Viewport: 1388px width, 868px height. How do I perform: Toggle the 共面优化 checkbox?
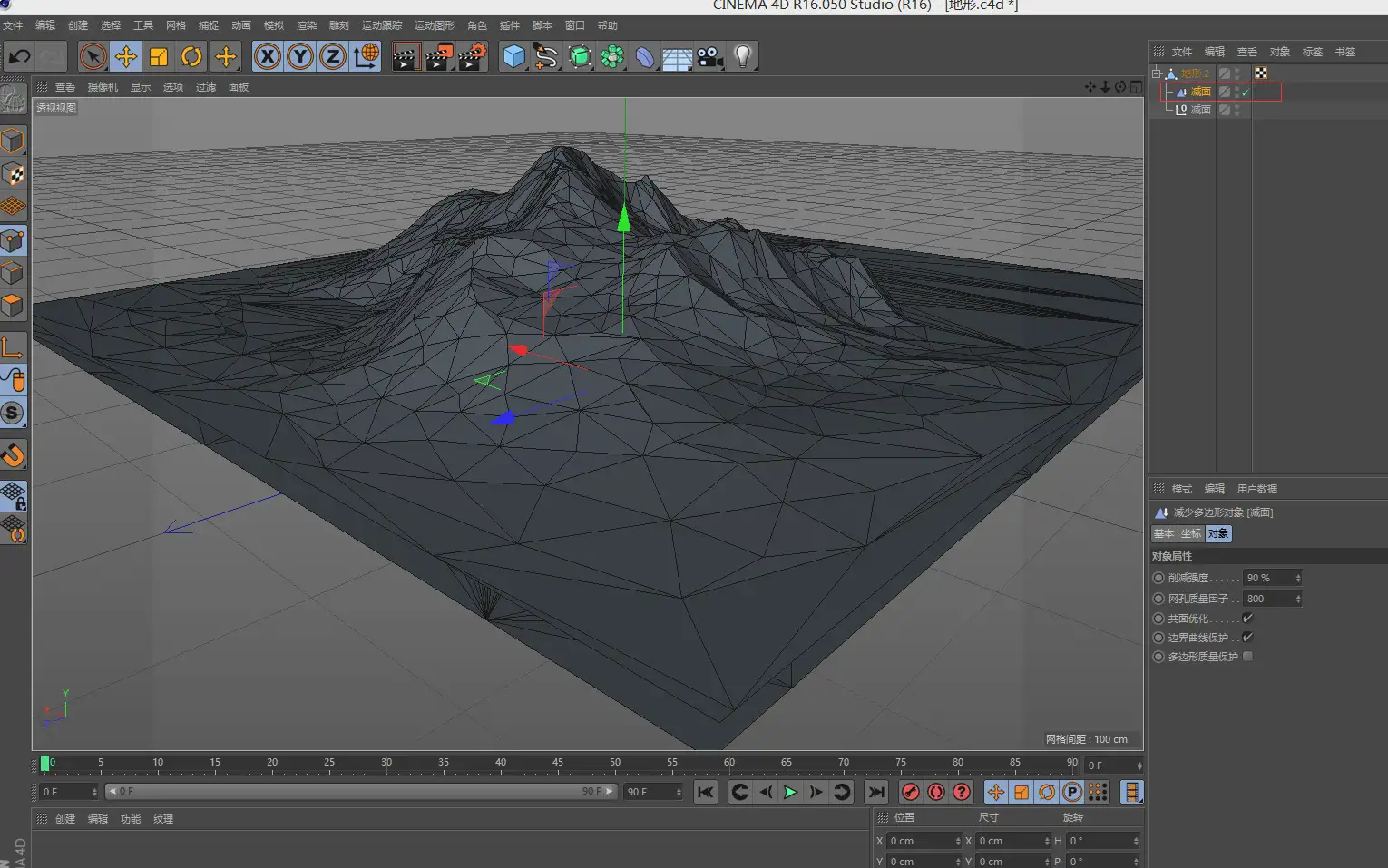[1247, 618]
